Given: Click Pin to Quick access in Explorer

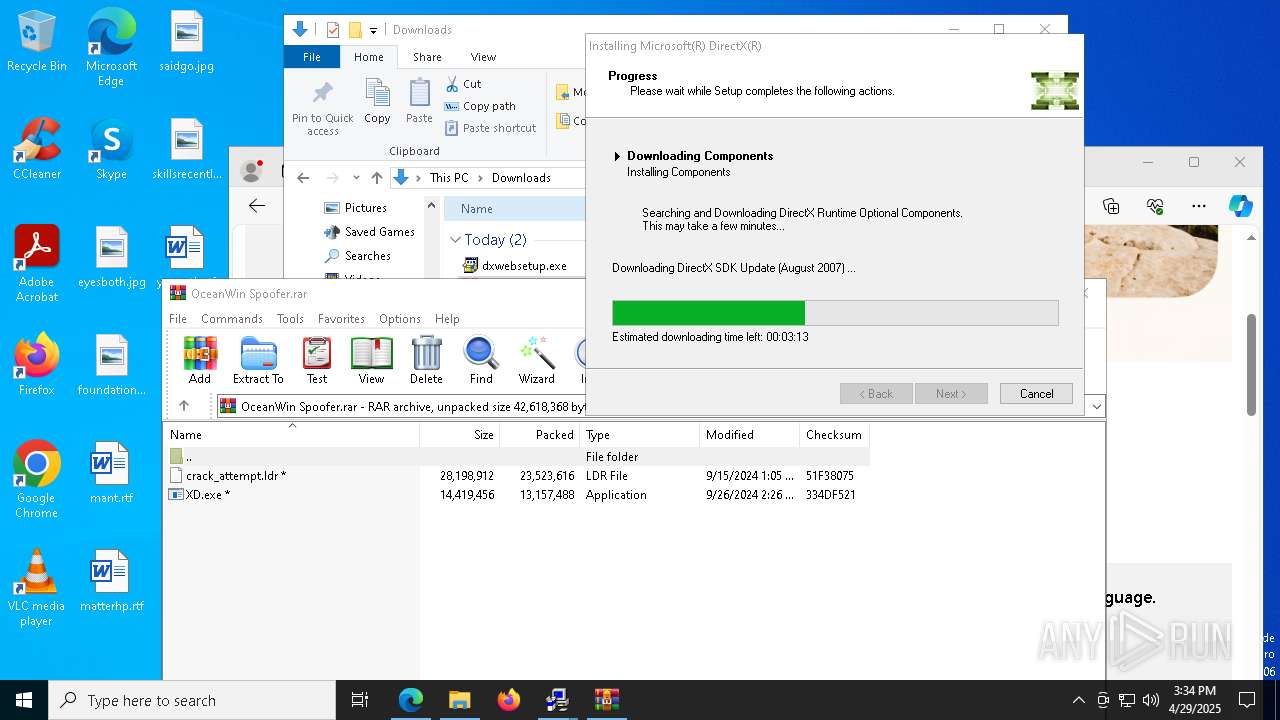Looking at the screenshot, I should tap(322, 110).
